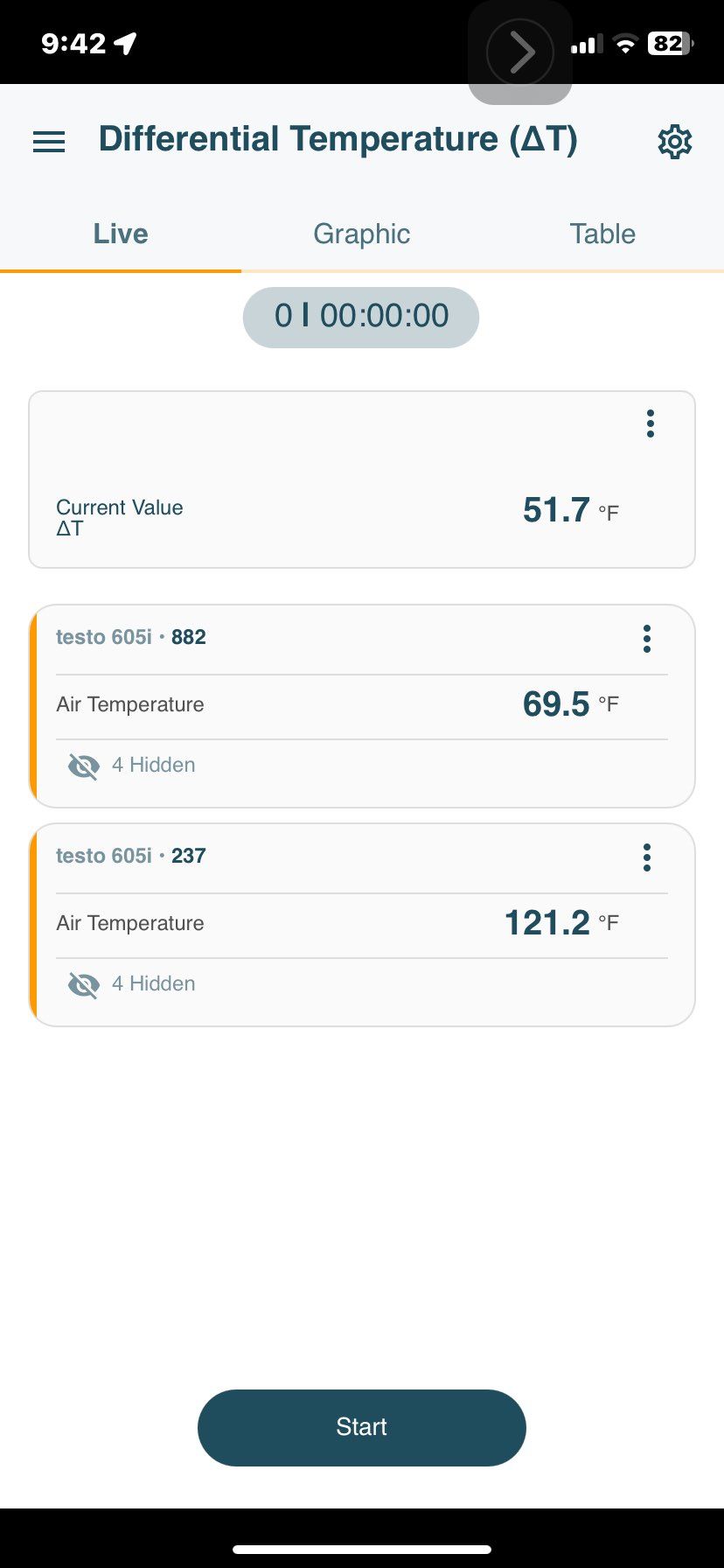The image size is (724, 1568).
Task: Open three-dot menu for testo 605i 882
Action: [x=647, y=639]
